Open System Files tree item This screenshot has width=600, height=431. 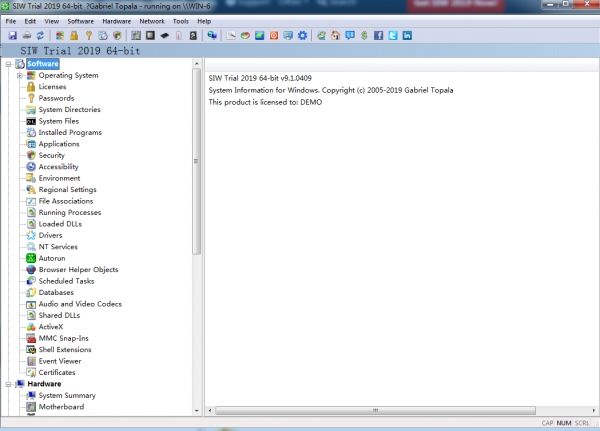tap(59, 121)
